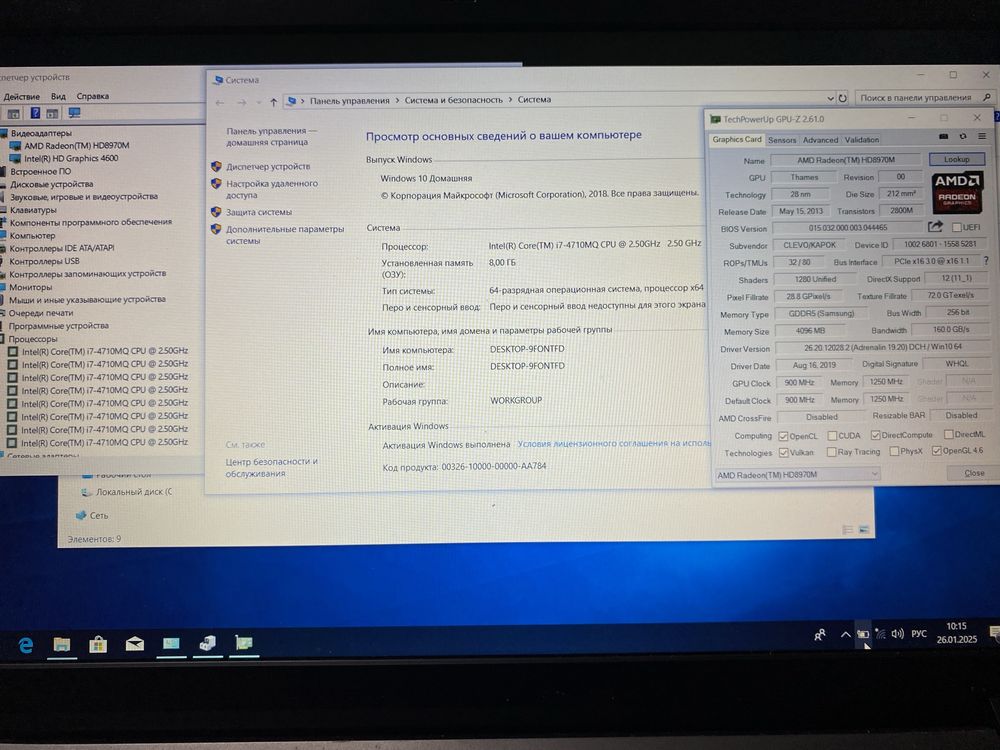Image resolution: width=1000 pixels, height=750 pixels.
Task: Click the scan for hardware monitor toolbar icon
Action: (75, 113)
